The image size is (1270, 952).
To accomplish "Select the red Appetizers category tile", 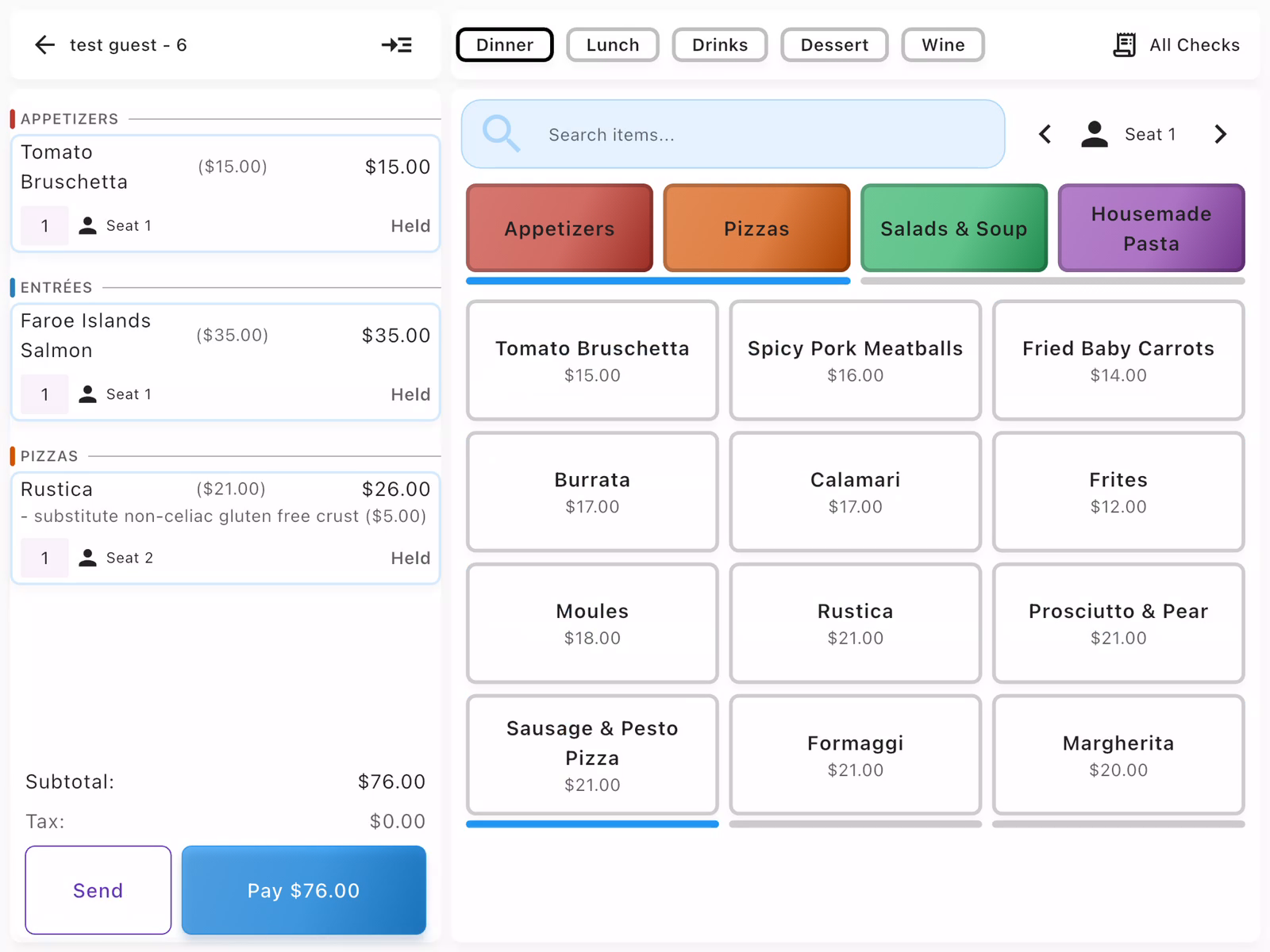I will coord(559,228).
